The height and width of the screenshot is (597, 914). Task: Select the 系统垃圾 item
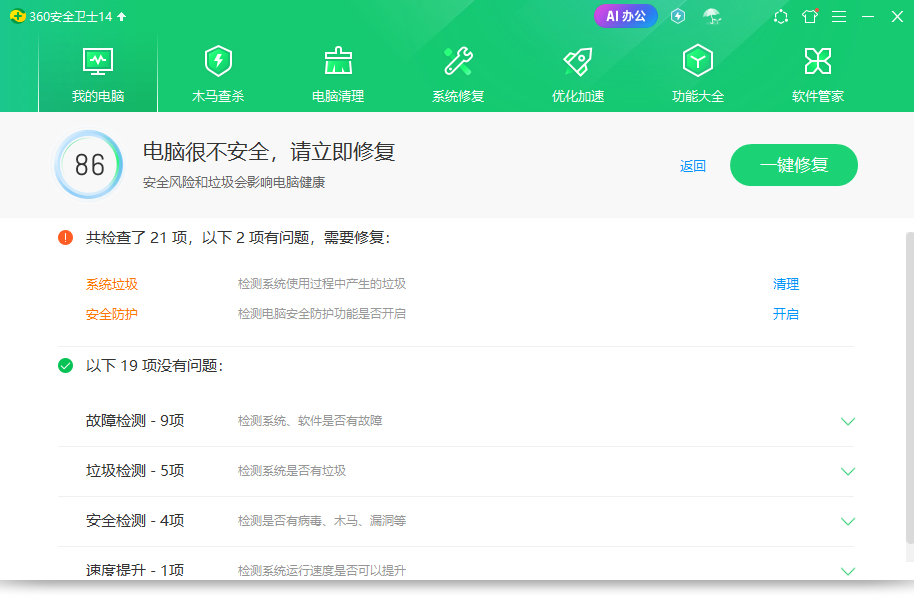112,284
